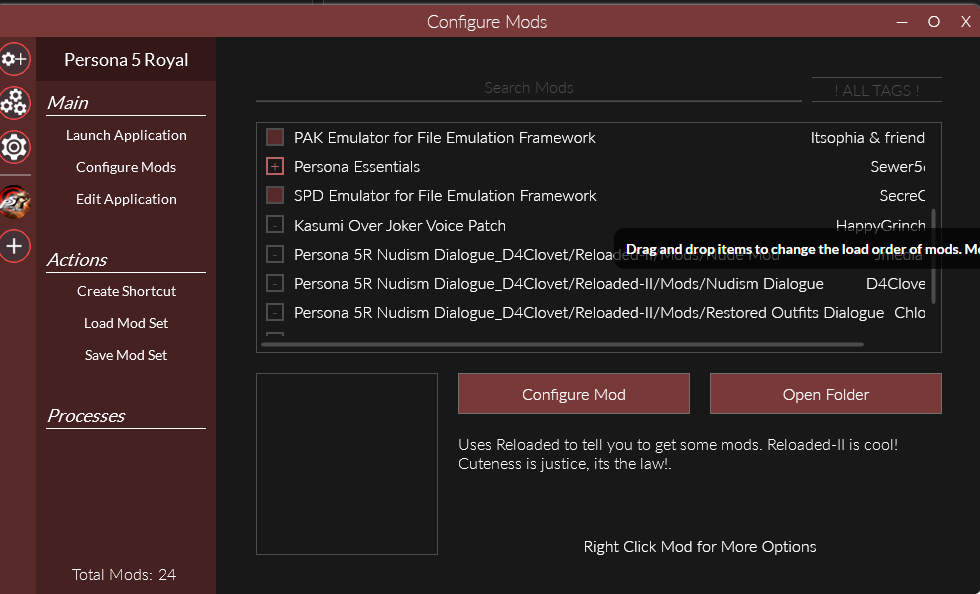Select the Persona 5 Royal application icon
This screenshot has width=980, height=594.
[x=14, y=202]
